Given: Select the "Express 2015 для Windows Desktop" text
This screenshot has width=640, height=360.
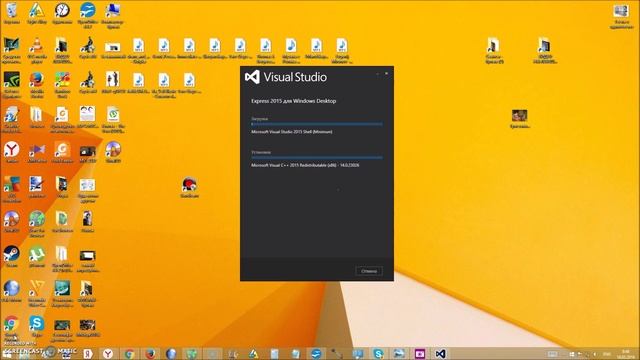Looking at the screenshot, I should 293,101.
